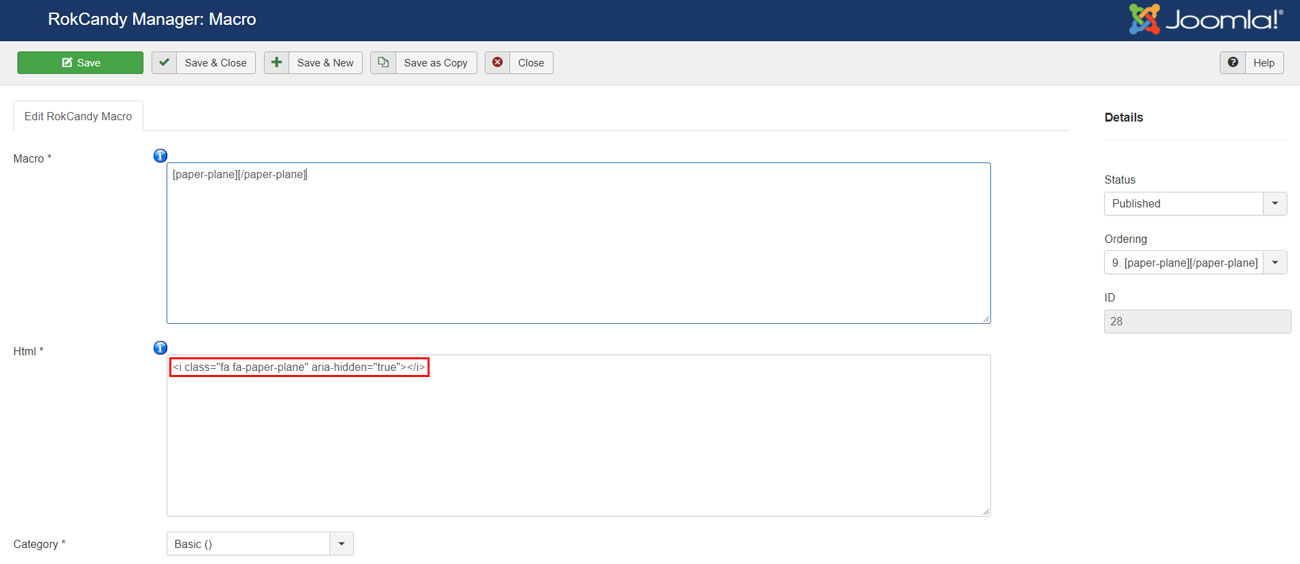Click the Details heading
This screenshot has height=564, width=1300.
pyautogui.click(x=1124, y=117)
